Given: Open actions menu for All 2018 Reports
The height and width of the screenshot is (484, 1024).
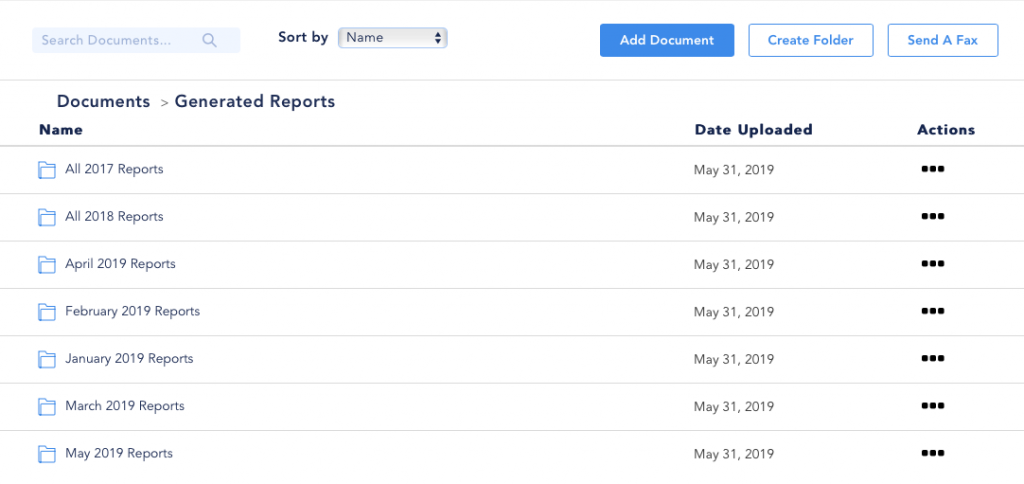Looking at the screenshot, I should (933, 216).
